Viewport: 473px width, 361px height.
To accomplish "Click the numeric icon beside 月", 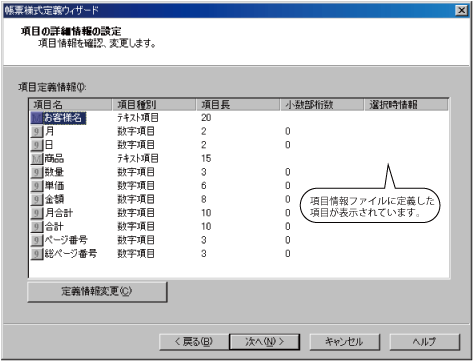I will point(37,131).
